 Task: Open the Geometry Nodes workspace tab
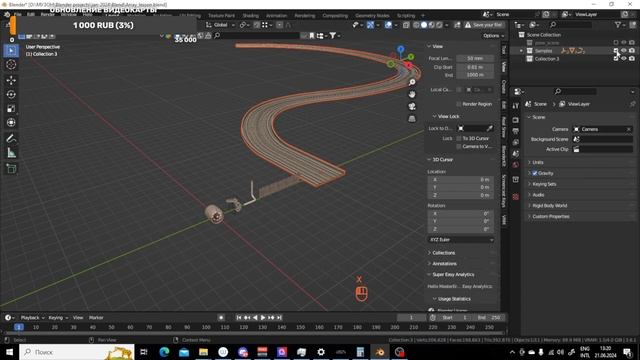pos(372,16)
